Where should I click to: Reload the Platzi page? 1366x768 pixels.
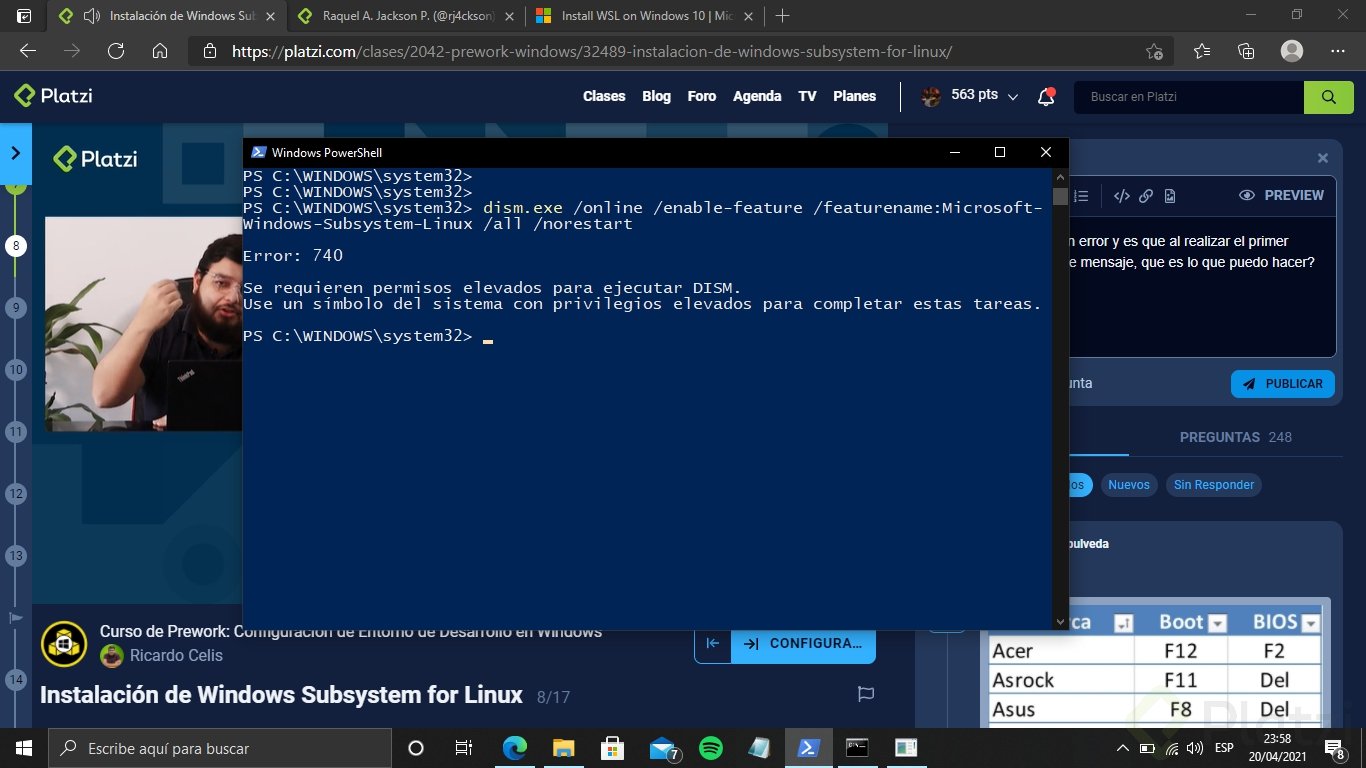coord(116,51)
